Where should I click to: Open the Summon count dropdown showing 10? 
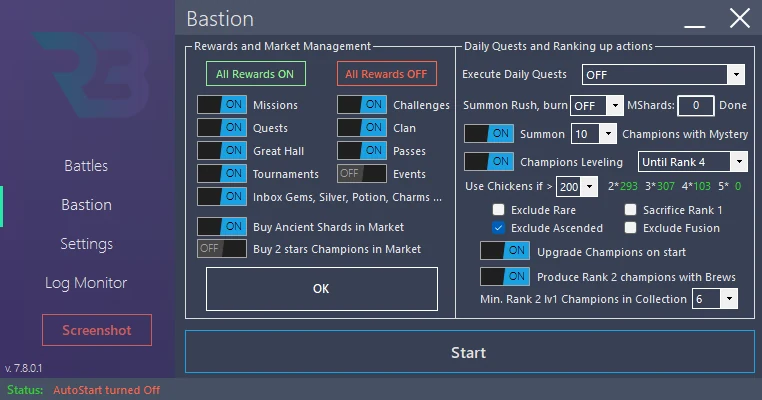point(593,134)
